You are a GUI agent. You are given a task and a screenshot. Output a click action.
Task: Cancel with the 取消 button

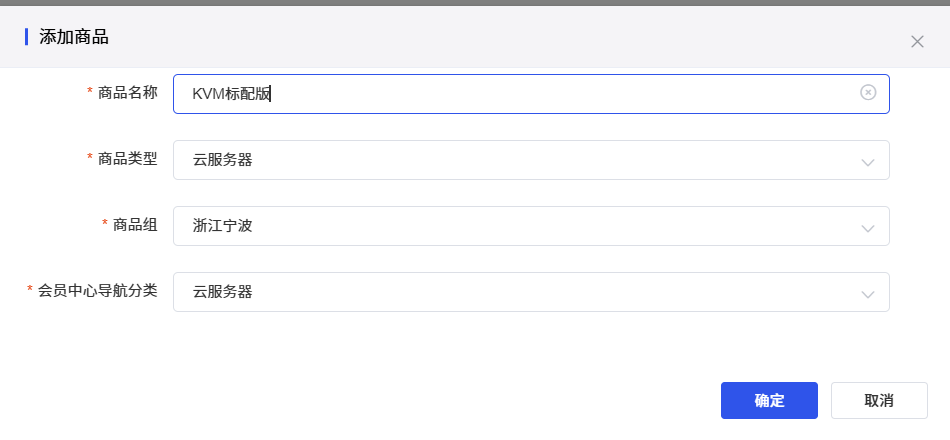pos(878,401)
